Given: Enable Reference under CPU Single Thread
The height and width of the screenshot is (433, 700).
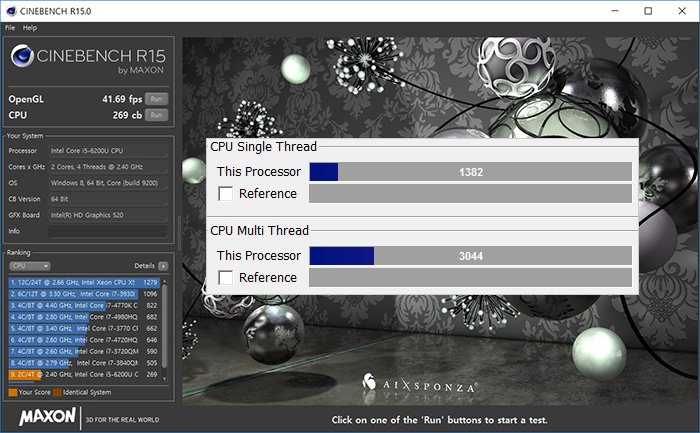Looking at the screenshot, I should 225,194.
